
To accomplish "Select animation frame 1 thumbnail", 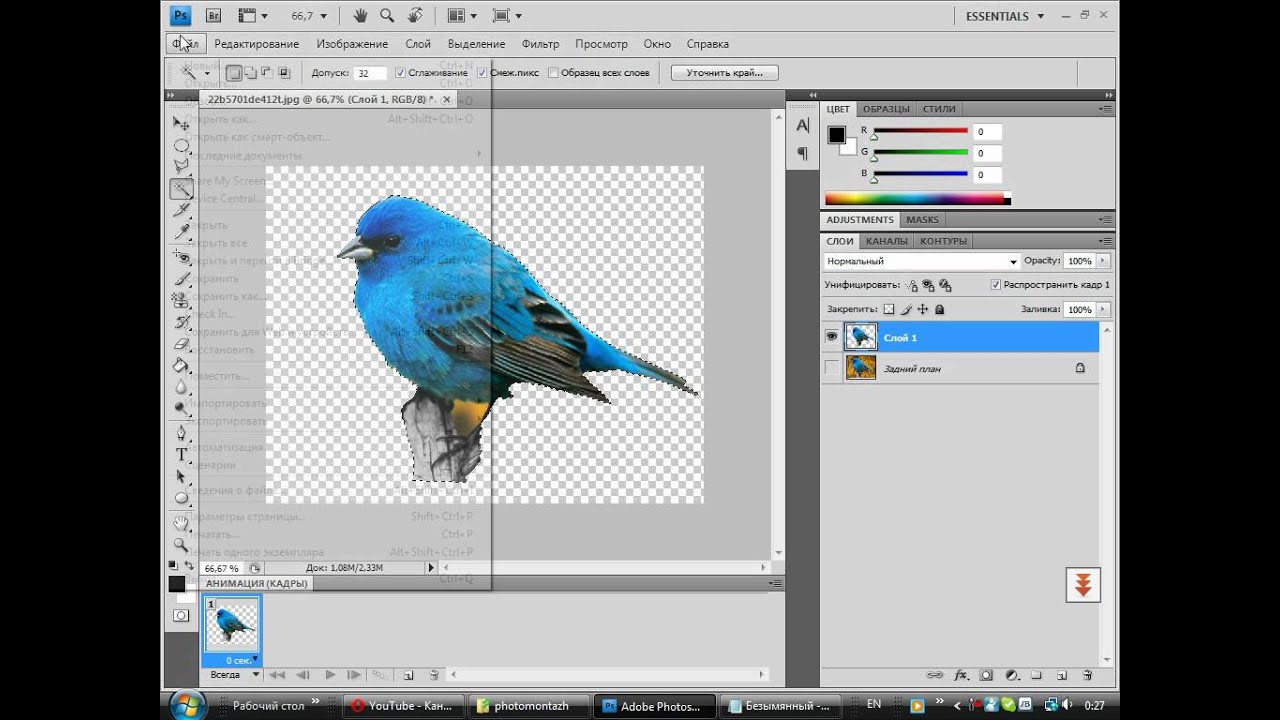I will click(232, 624).
